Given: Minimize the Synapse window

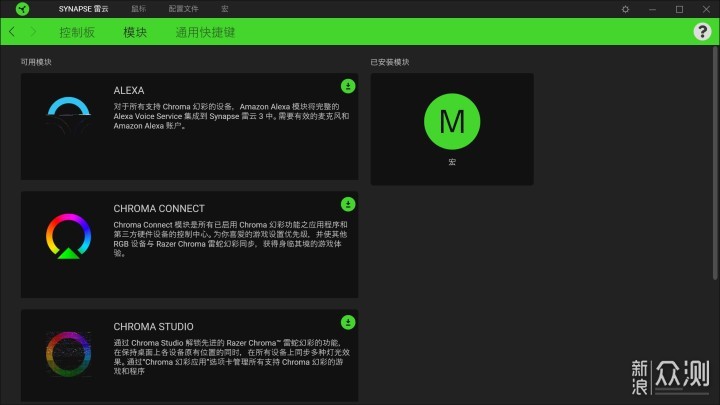Looking at the screenshot, I should coord(652,9).
